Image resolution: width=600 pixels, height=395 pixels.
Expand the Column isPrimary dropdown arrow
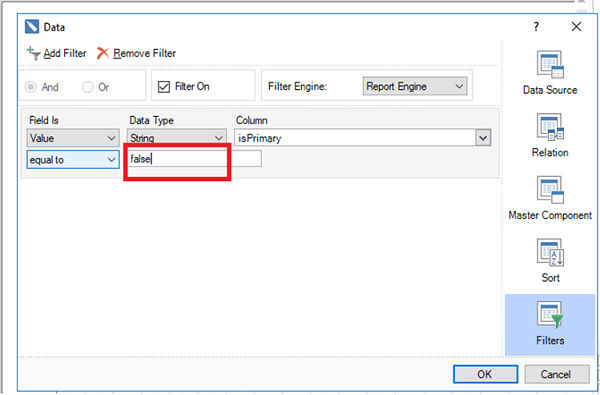(x=483, y=138)
